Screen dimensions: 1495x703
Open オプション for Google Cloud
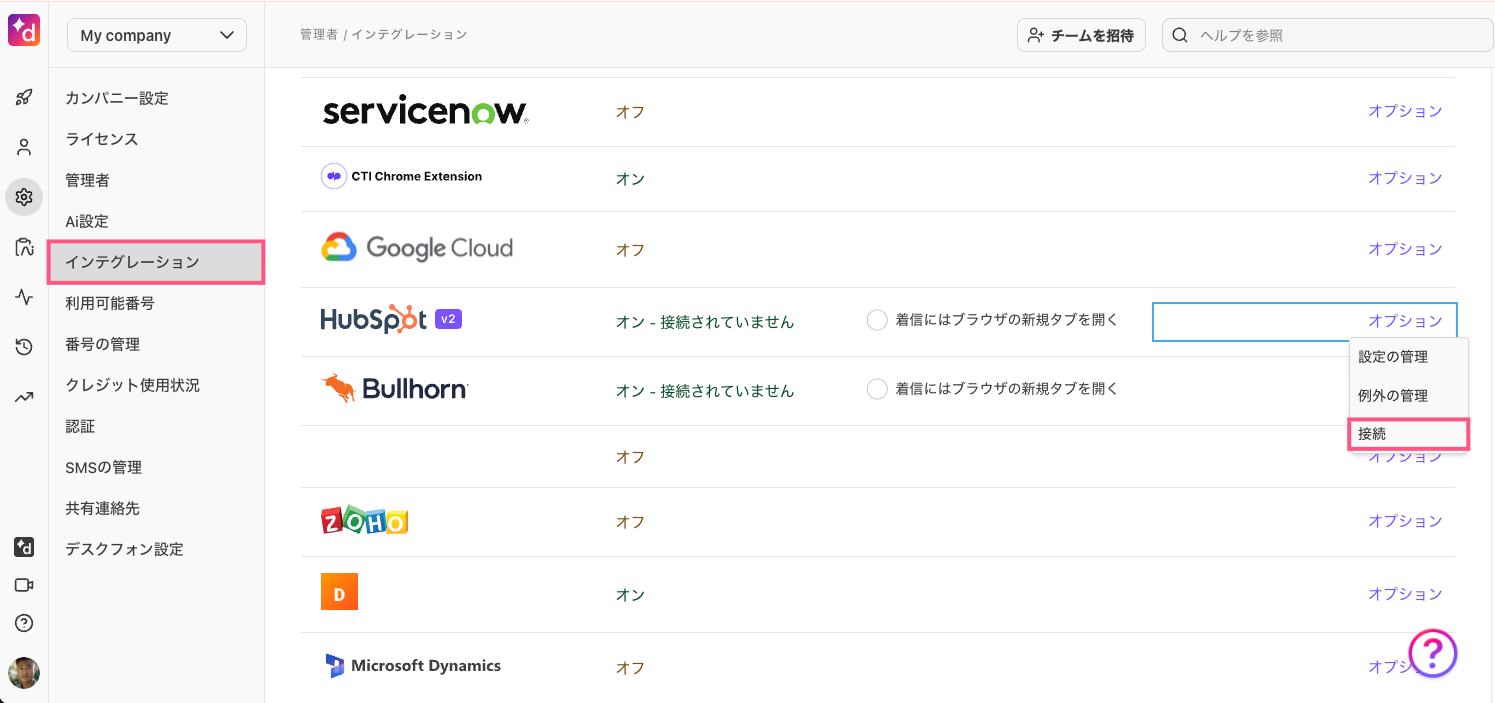(1405, 249)
